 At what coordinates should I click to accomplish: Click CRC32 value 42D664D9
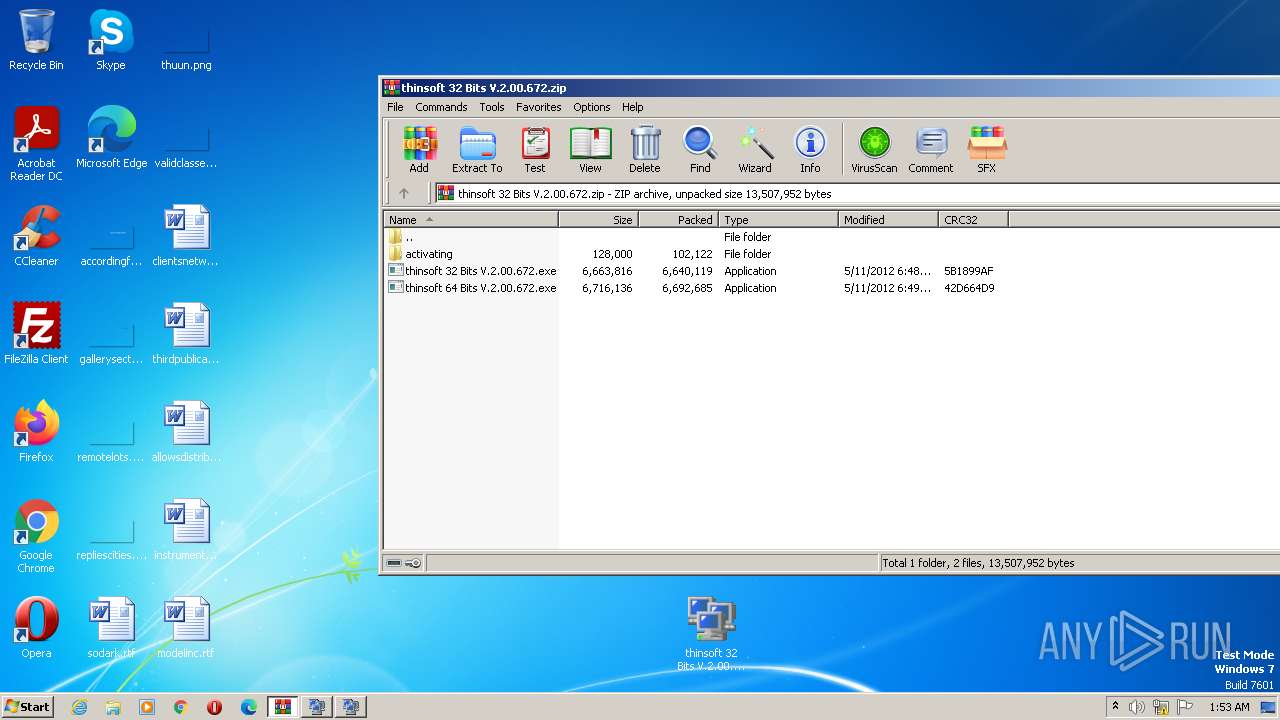(x=968, y=288)
